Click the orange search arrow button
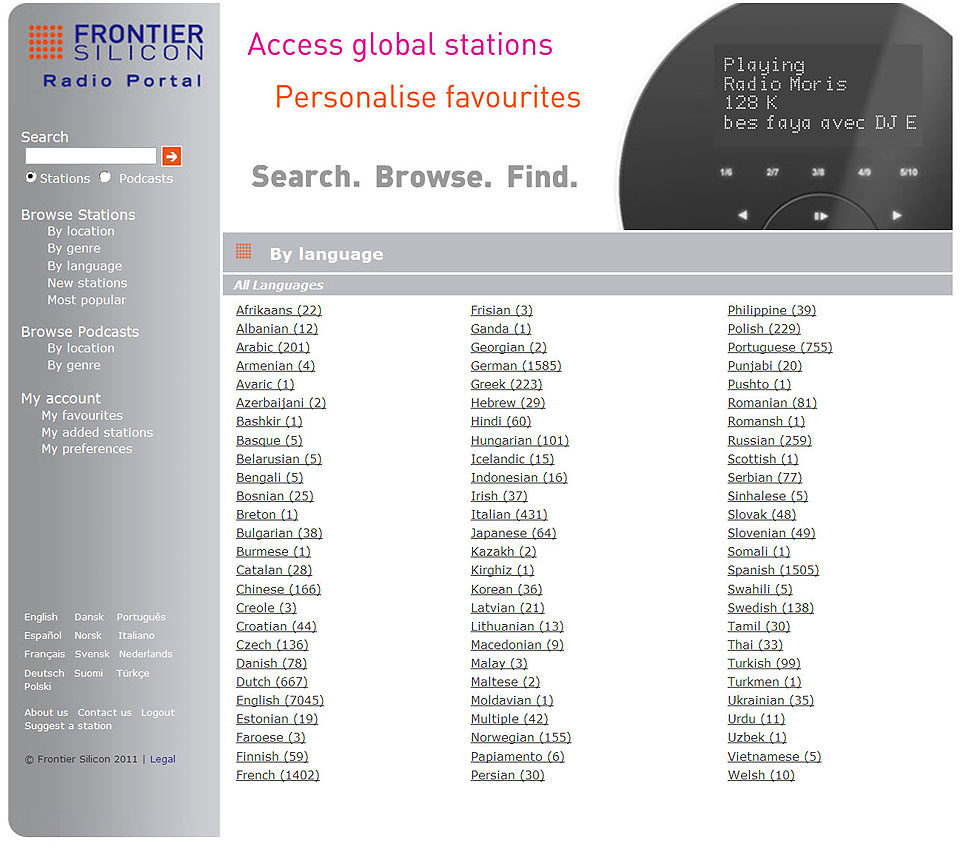963x852 pixels. (x=172, y=156)
